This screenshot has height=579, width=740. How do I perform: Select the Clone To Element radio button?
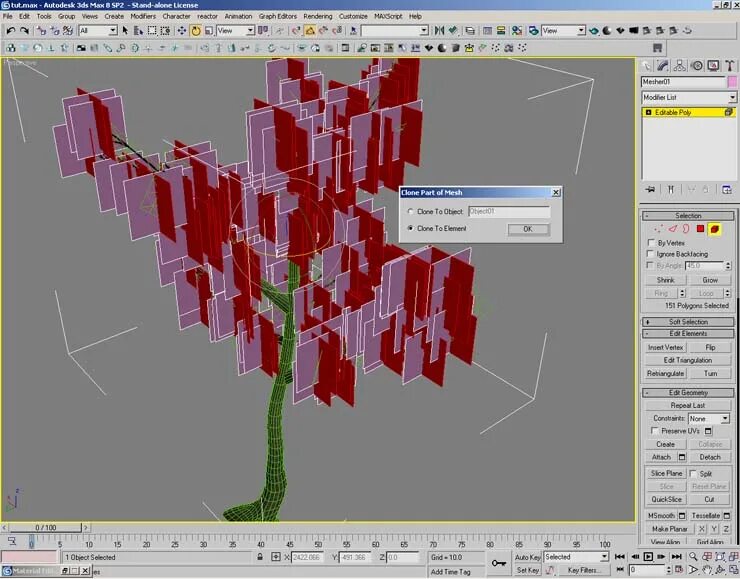click(411, 228)
